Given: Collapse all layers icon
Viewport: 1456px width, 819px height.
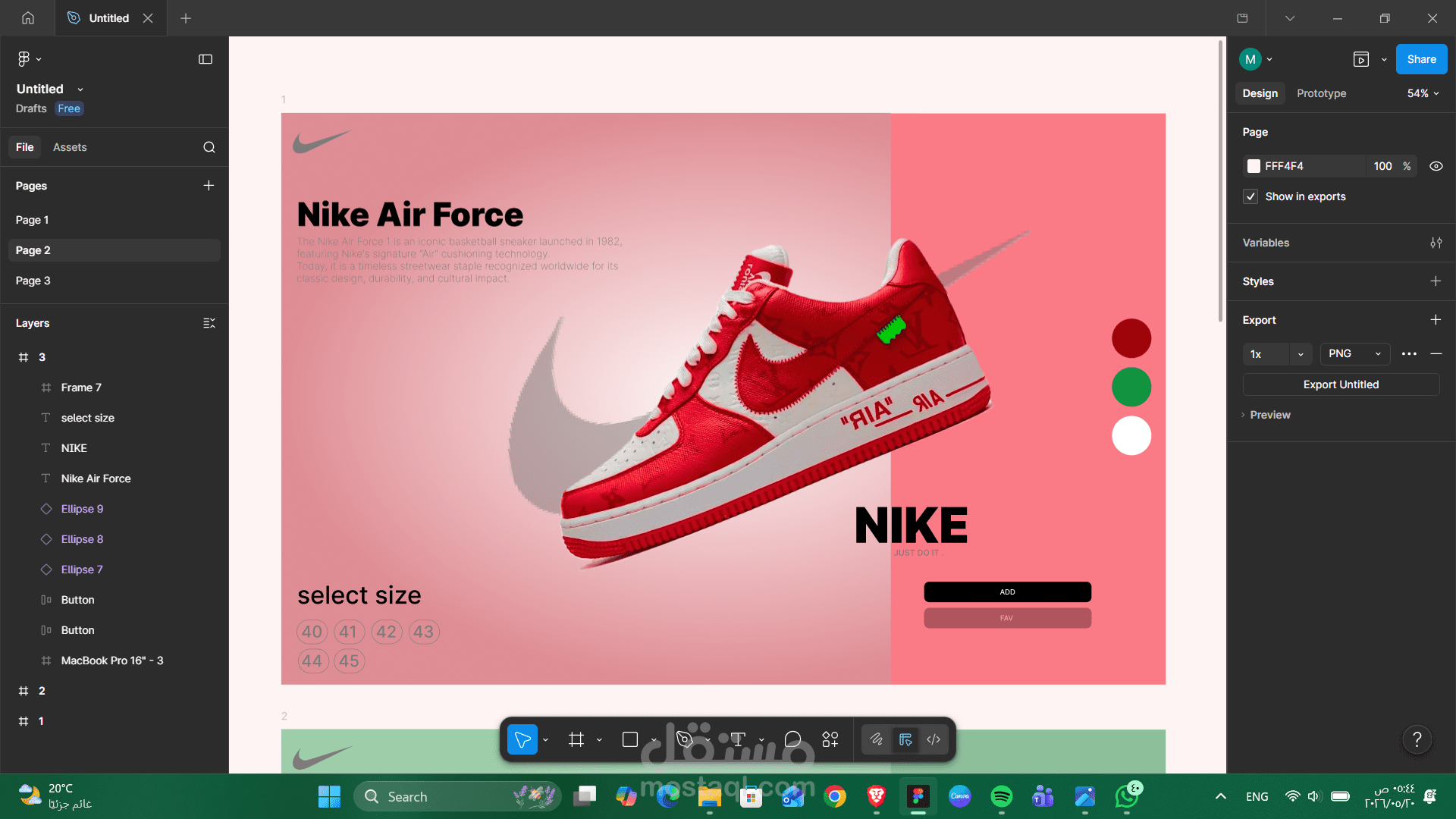Looking at the screenshot, I should 209,323.
